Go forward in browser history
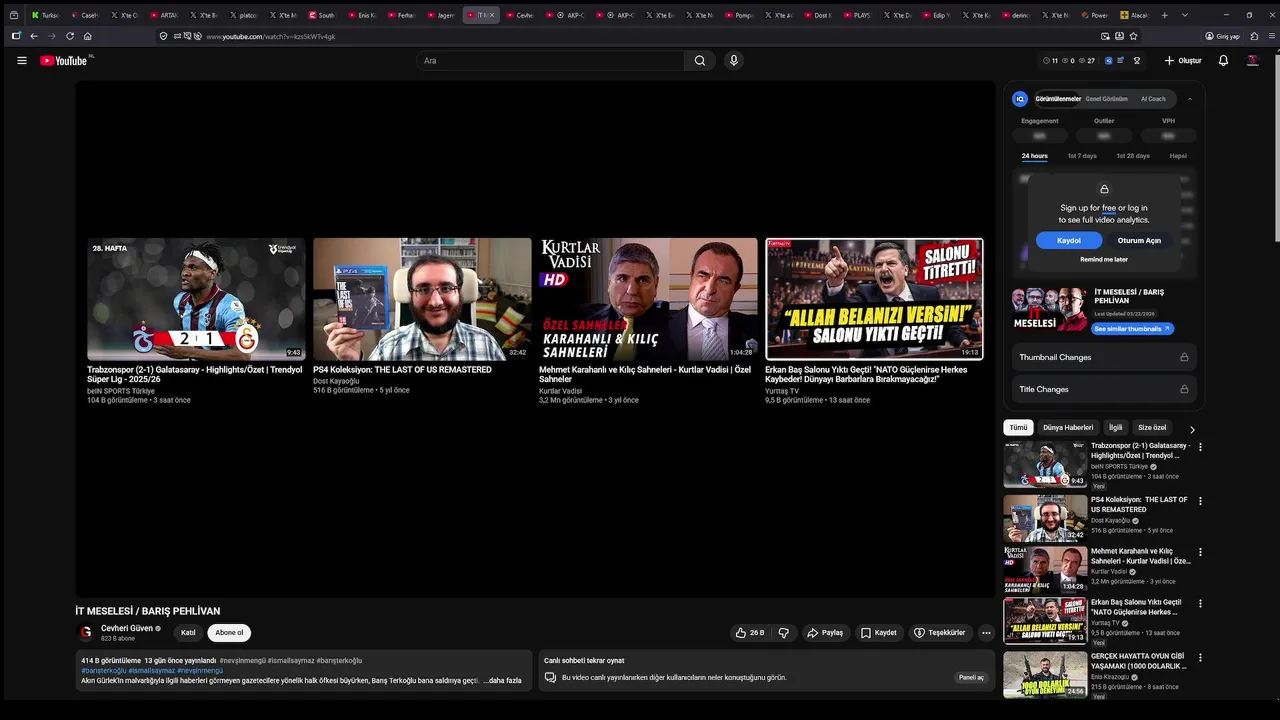Image resolution: width=1280 pixels, height=720 pixels. click(51, 36)
